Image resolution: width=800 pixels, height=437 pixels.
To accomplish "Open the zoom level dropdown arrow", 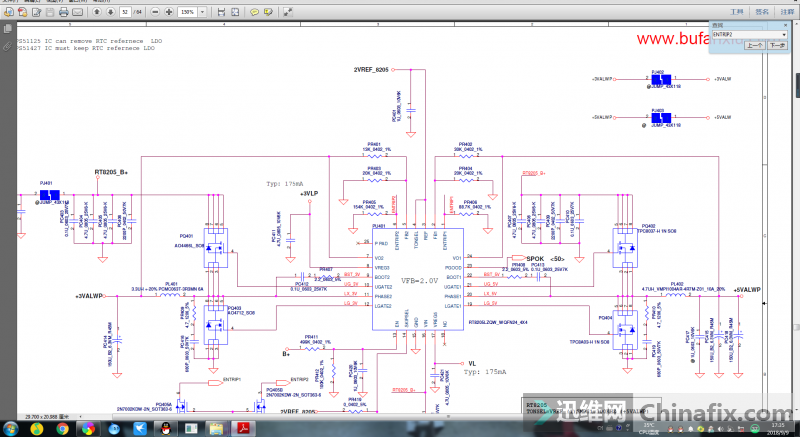I will point(203,12).
